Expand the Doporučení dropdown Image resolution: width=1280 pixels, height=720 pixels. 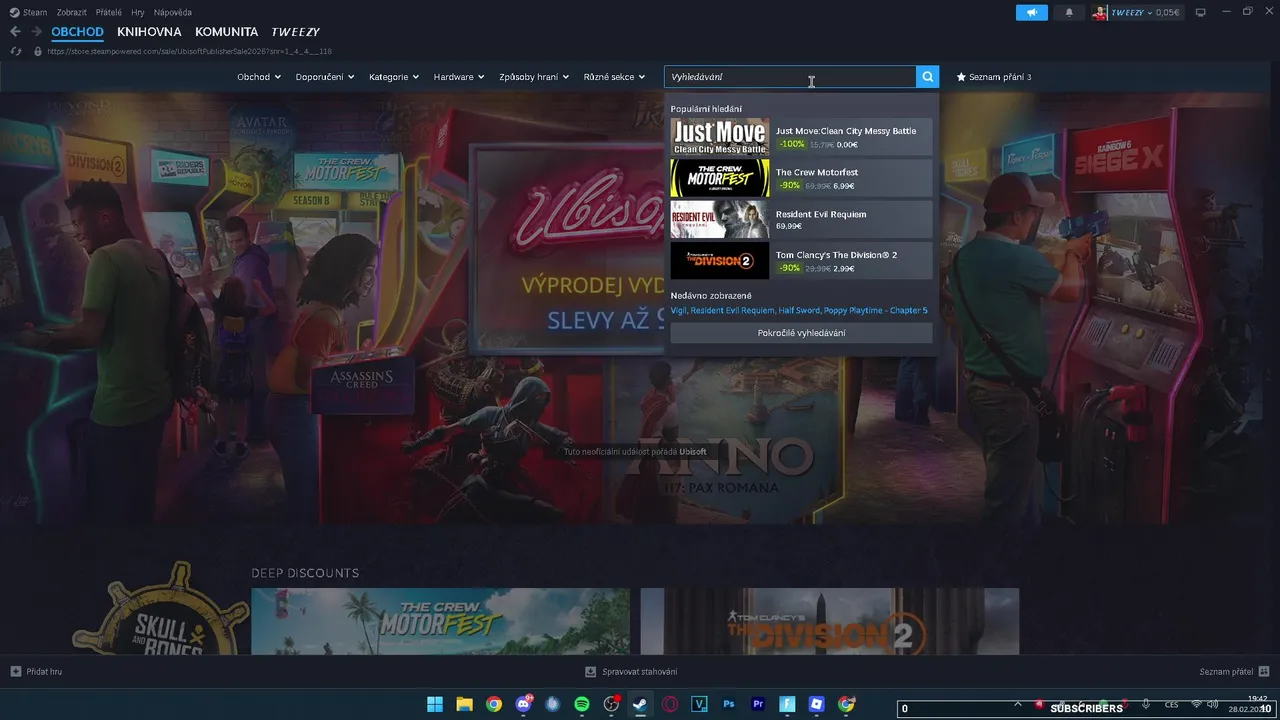325,77
